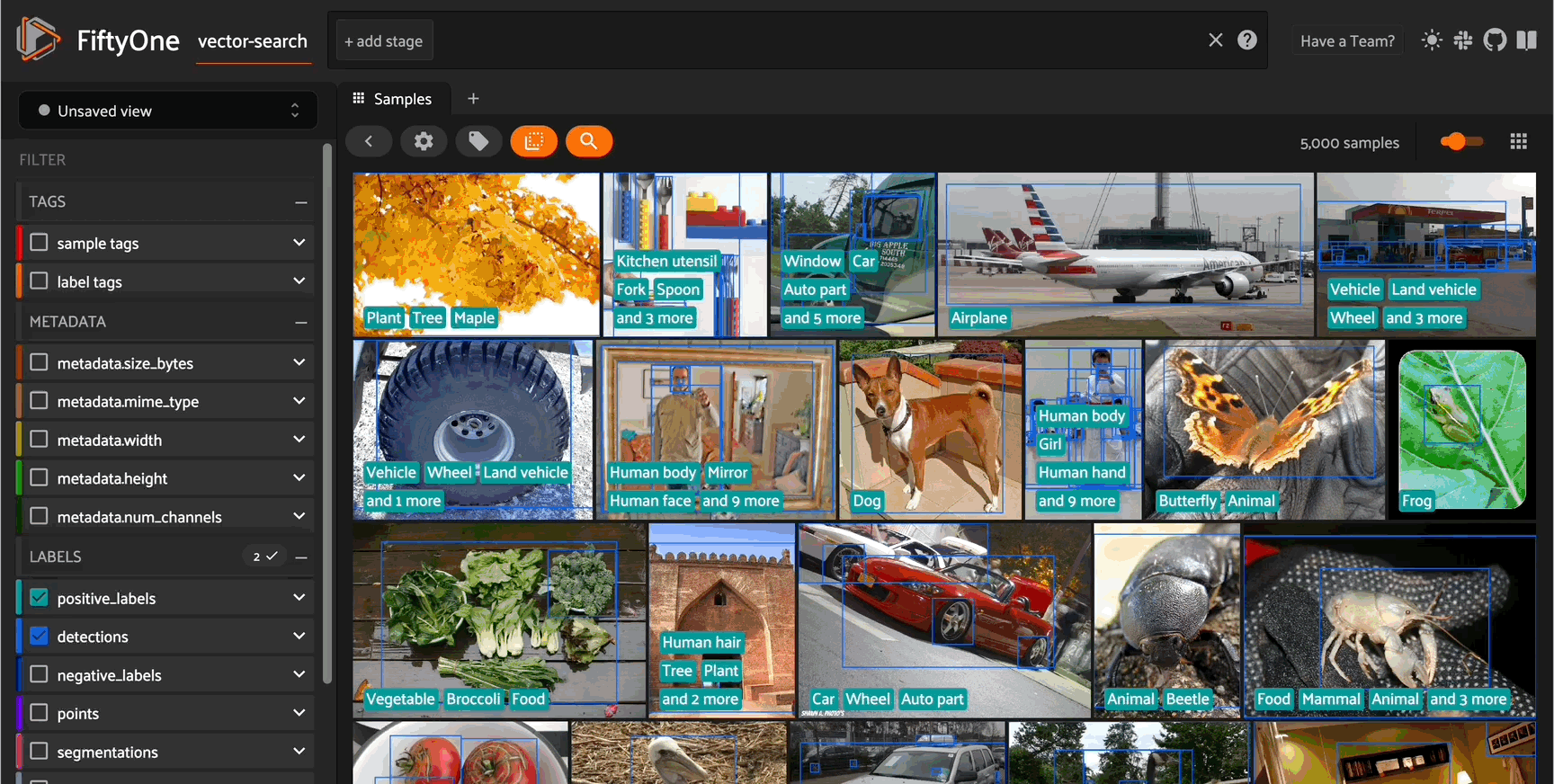The height and width of the screenshot is (784, 1554).
Task: Open the Unsaved view dropdown
Action: click(168, 111)
